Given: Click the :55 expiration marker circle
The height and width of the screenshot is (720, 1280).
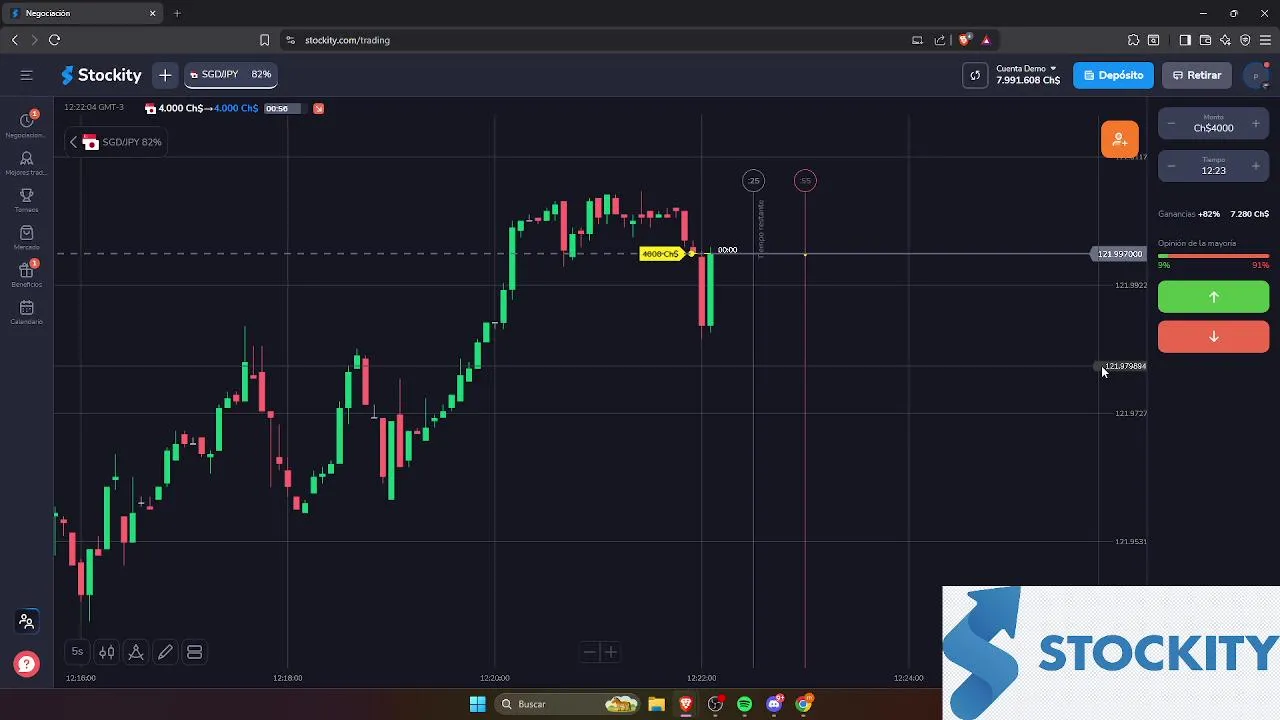Looking at the screenshot, I should (805, 181).
